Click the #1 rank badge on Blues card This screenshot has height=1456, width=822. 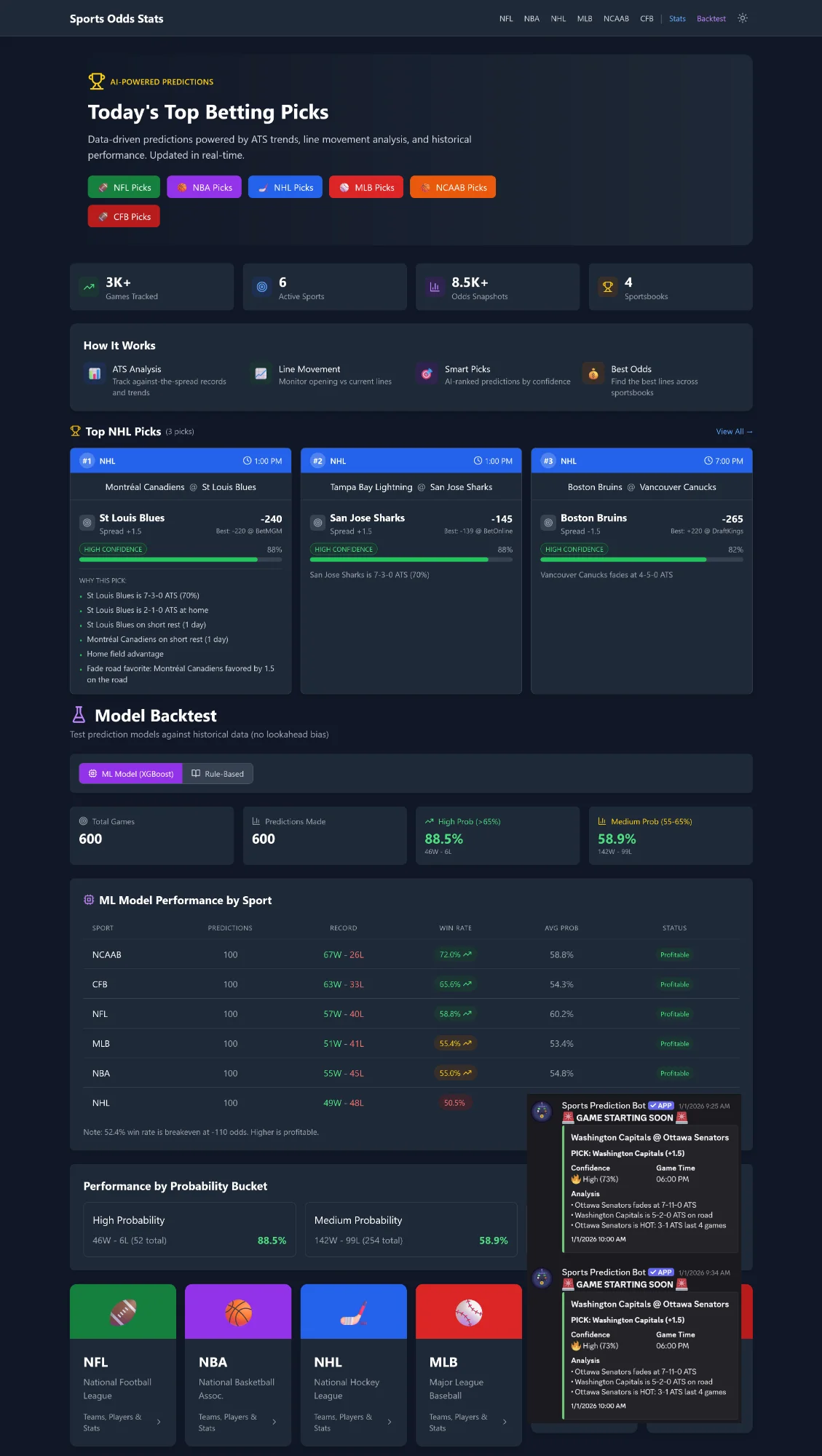coord(87,461)
